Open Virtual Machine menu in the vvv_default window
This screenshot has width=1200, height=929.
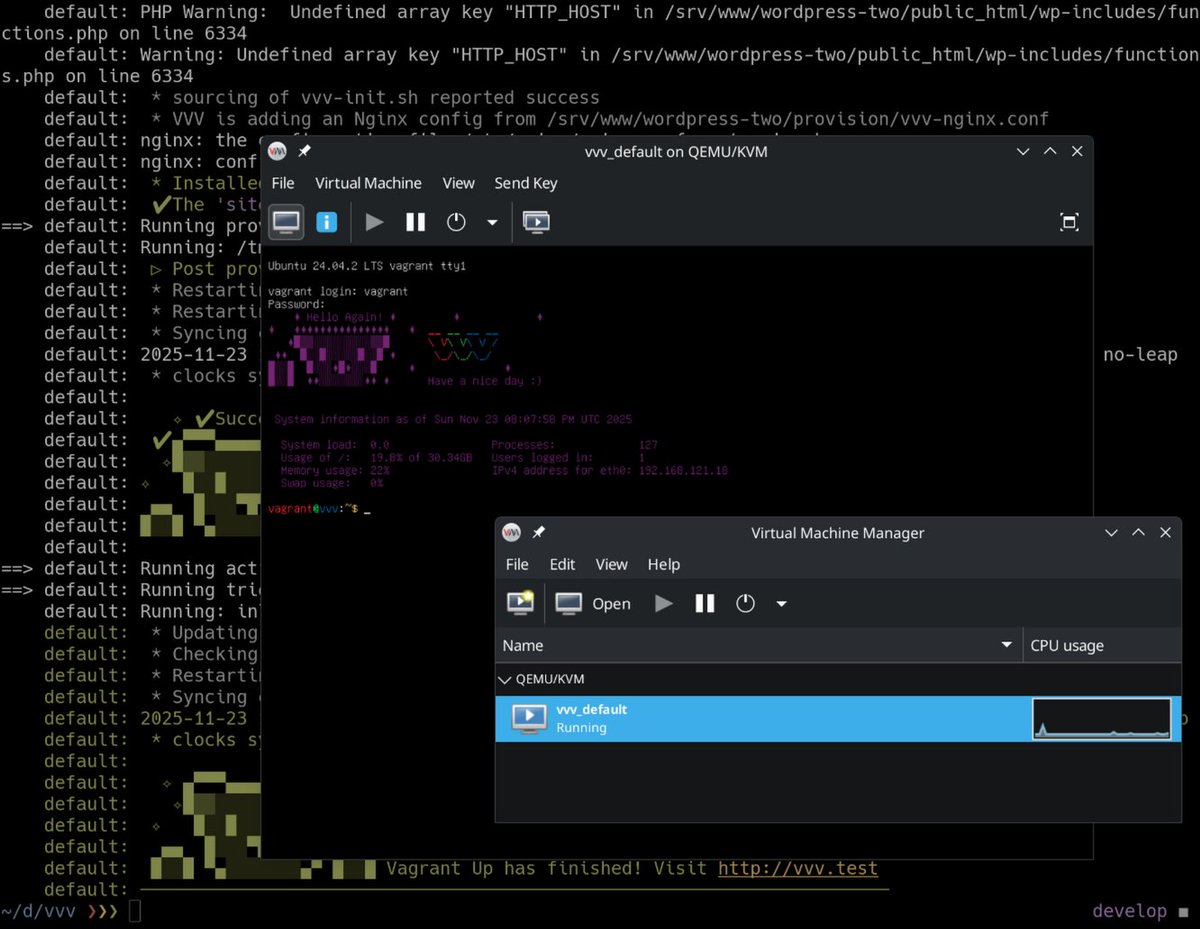click(368, 183)
